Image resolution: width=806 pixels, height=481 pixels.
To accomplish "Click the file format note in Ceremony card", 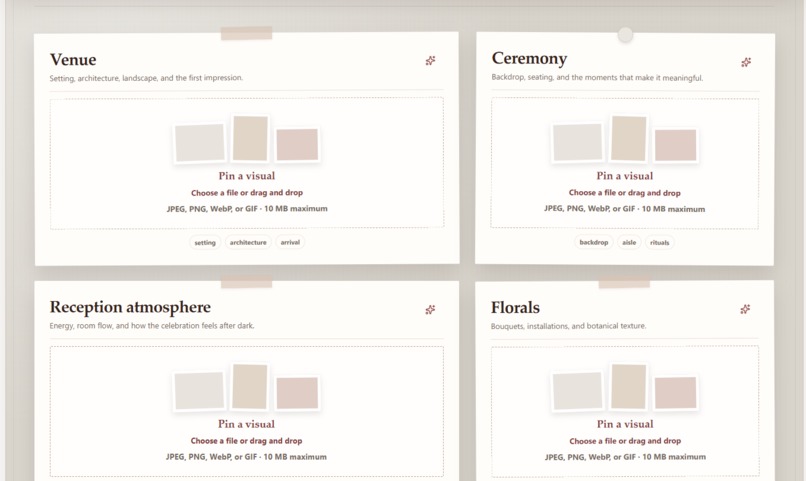I will [x=625, y=209].
